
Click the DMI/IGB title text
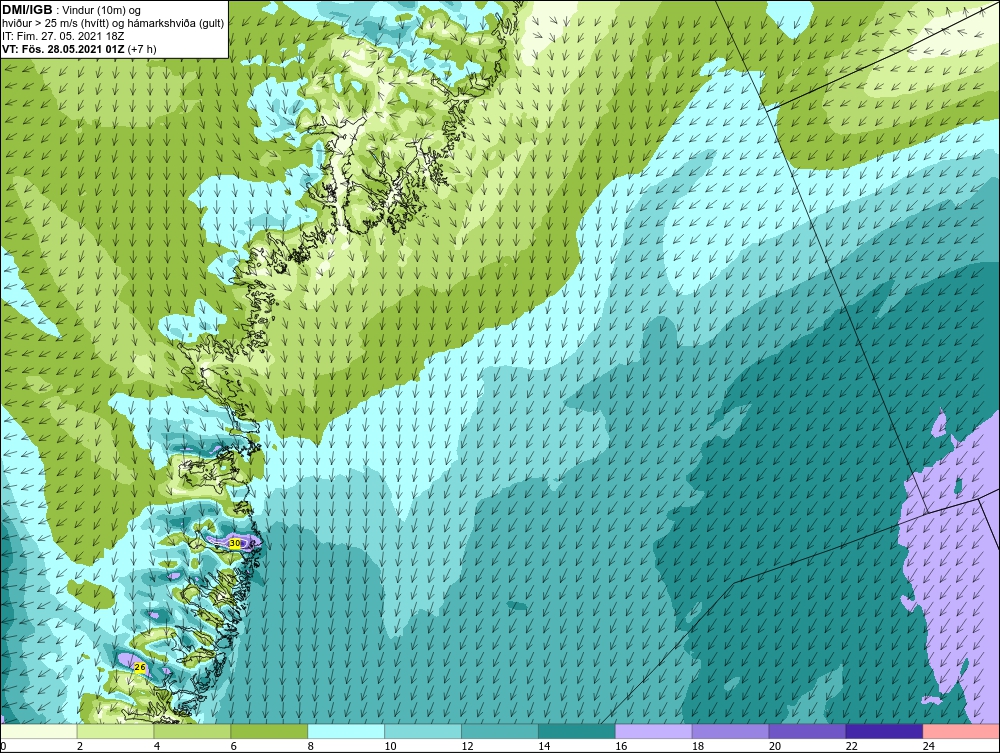27,10
